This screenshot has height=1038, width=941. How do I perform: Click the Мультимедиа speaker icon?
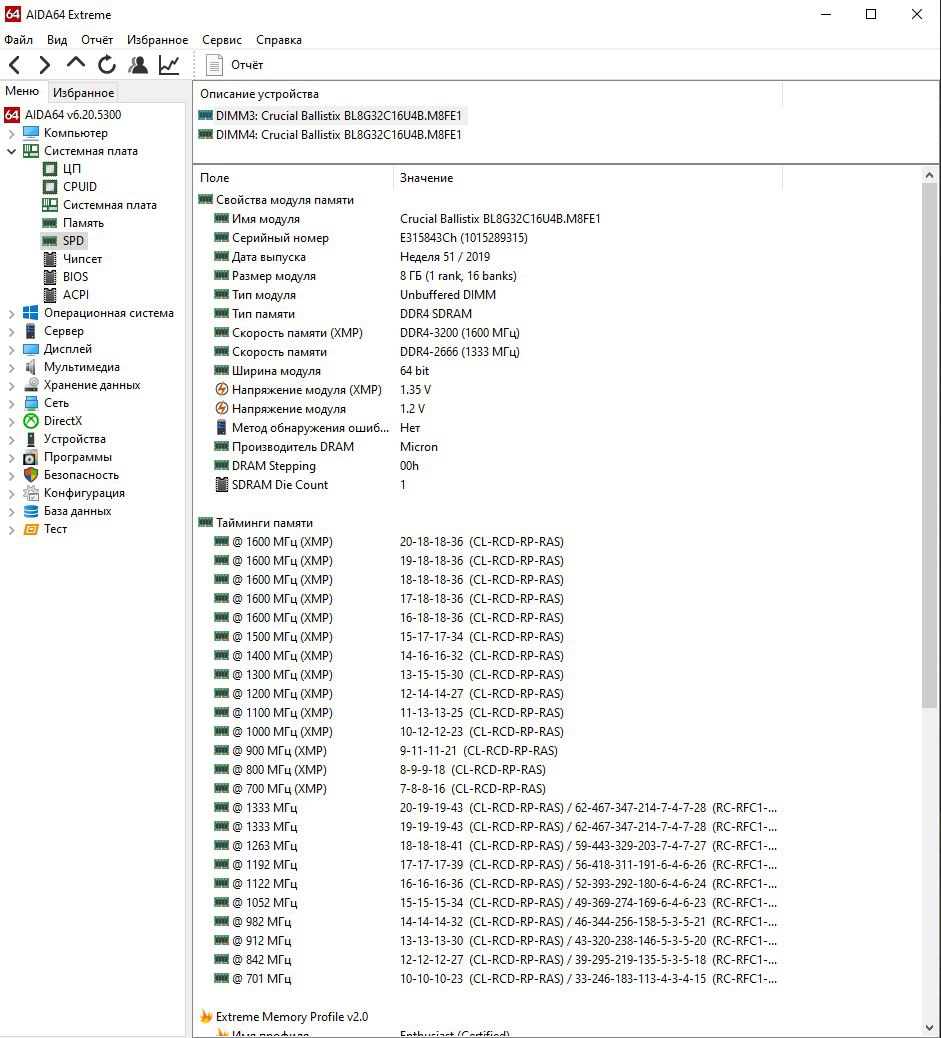[30, 367]
